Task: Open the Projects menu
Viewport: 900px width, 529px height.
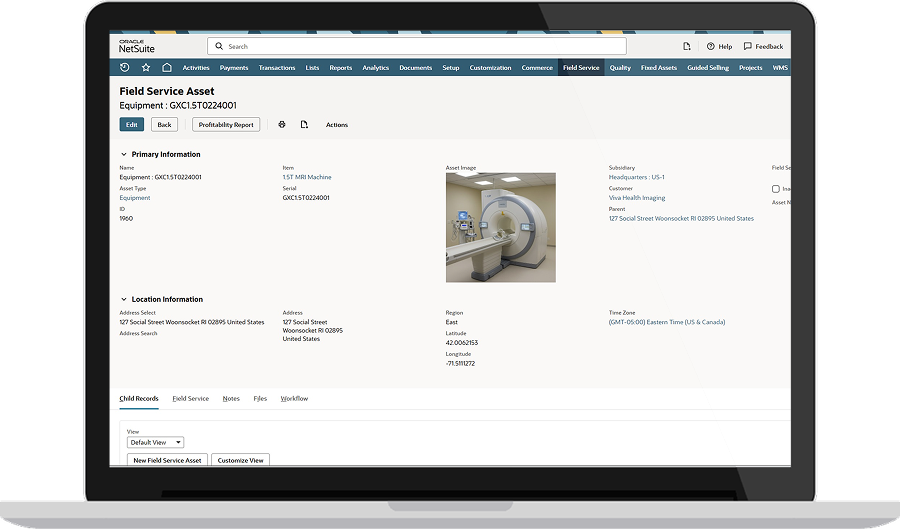Action: point(750,68)
